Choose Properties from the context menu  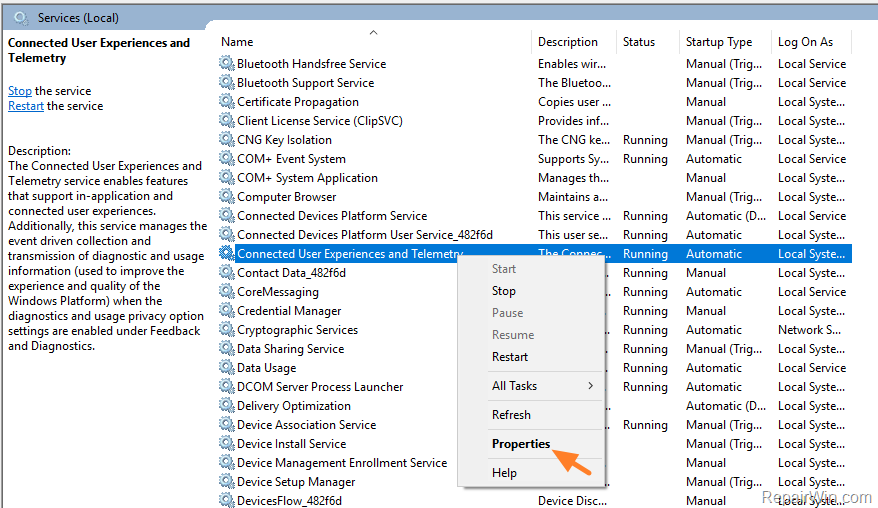click(521, 444)
